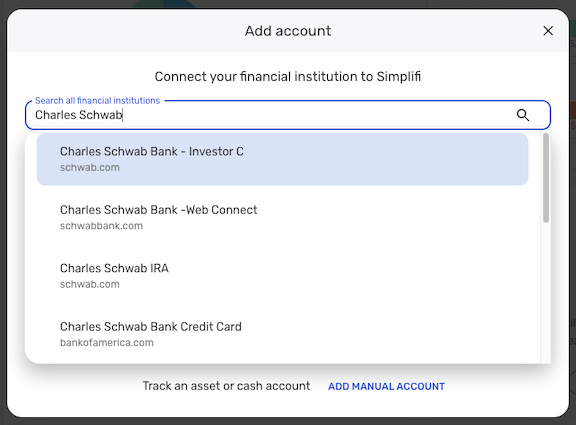The height and width of the screenshot is (425, 576).
Task: Click the 'Search all financial institutions' label
Action: tap(97, 101)
